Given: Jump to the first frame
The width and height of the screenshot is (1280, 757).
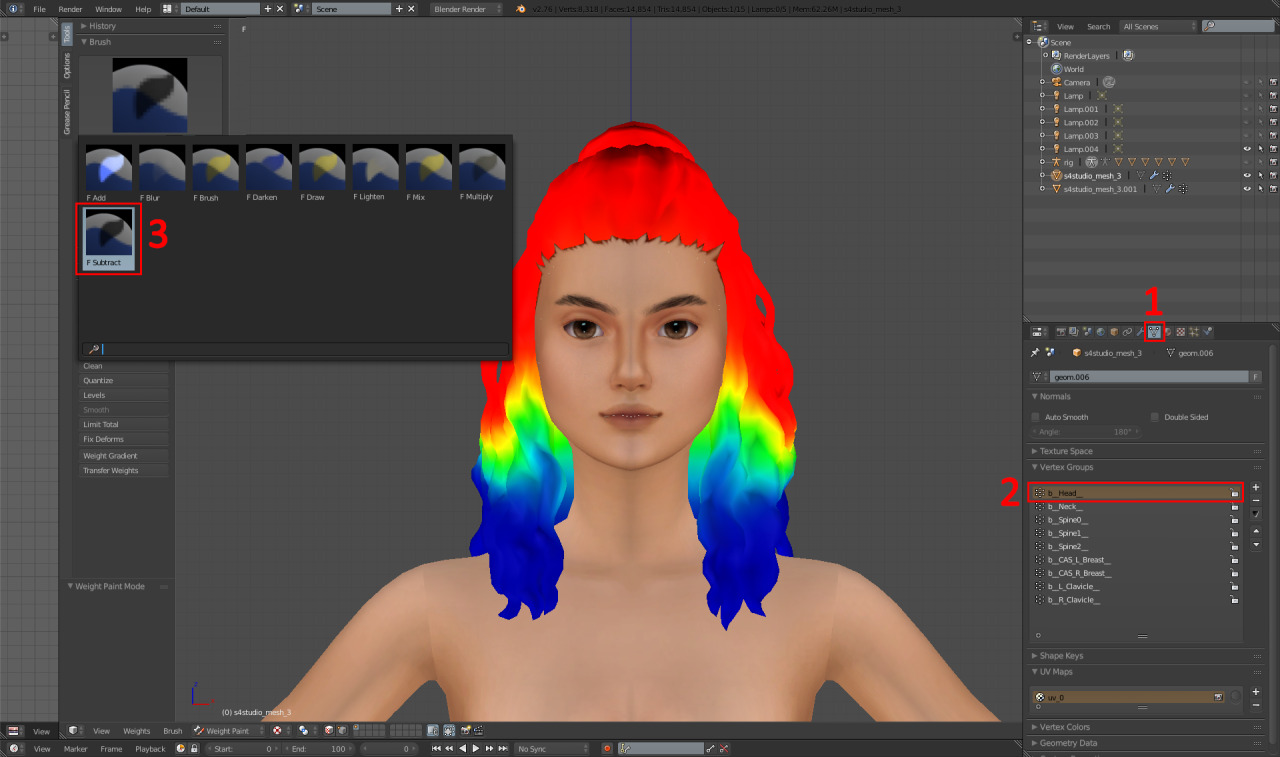Looking at the screenshot, I should coord(436,748).
